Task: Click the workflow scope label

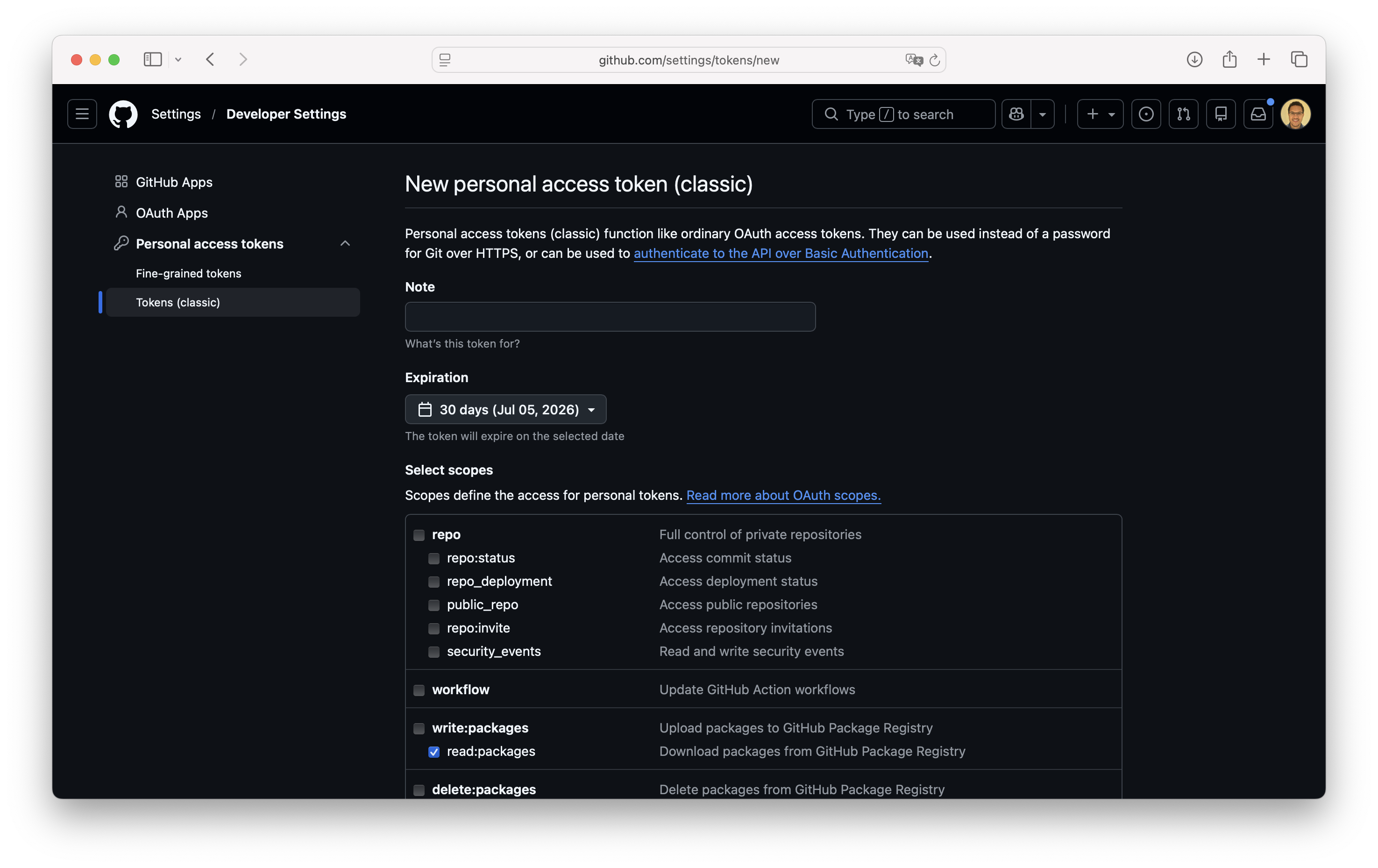Action: coord(460,690)
